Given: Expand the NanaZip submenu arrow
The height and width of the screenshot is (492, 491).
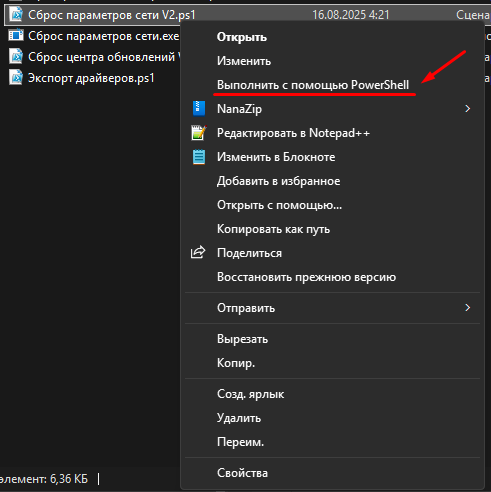Looking at the screenshot, I should [468, 109].
